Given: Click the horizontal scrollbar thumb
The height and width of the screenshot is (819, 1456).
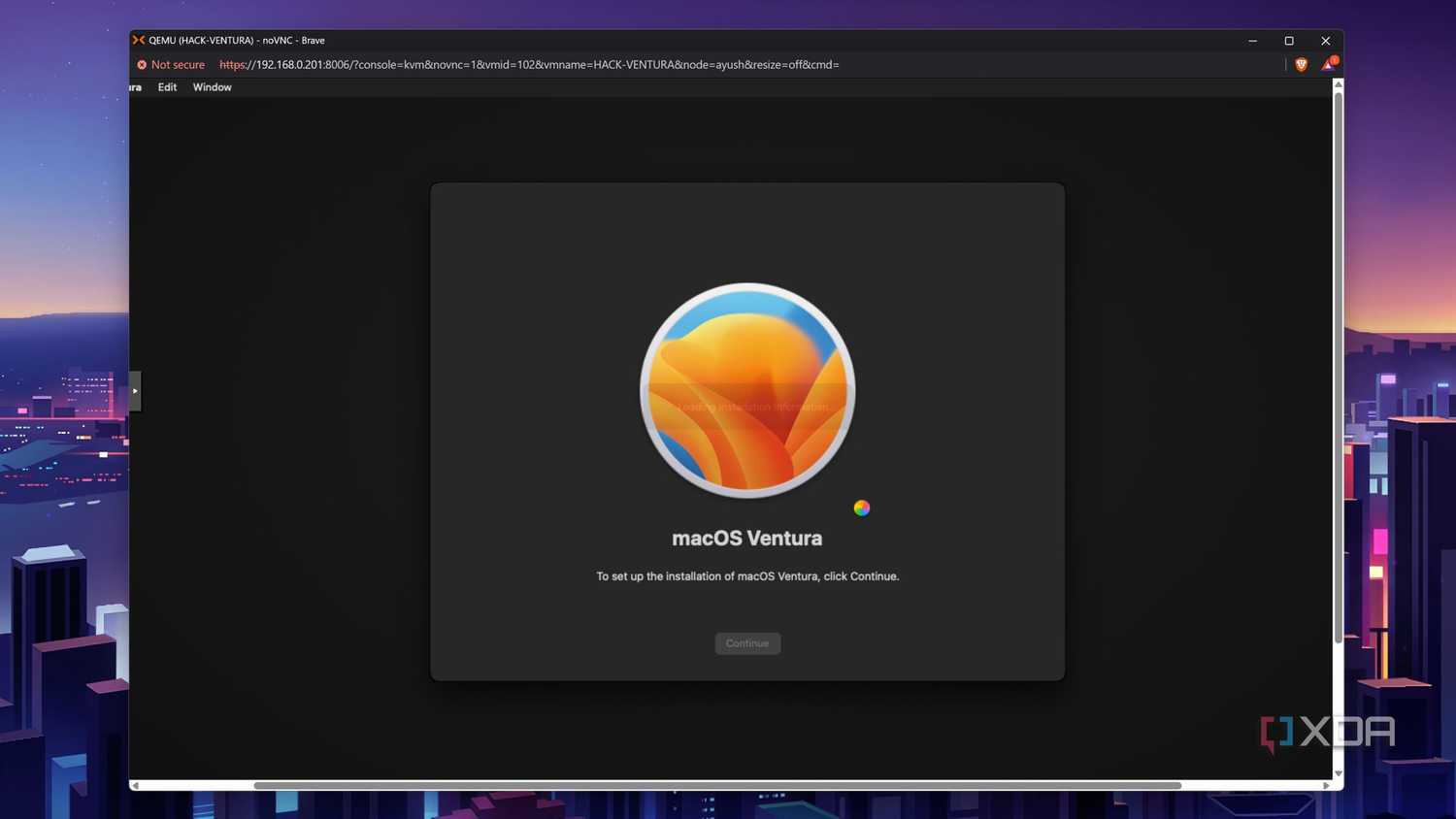Looking at the screenshot, I should point(717,785).
